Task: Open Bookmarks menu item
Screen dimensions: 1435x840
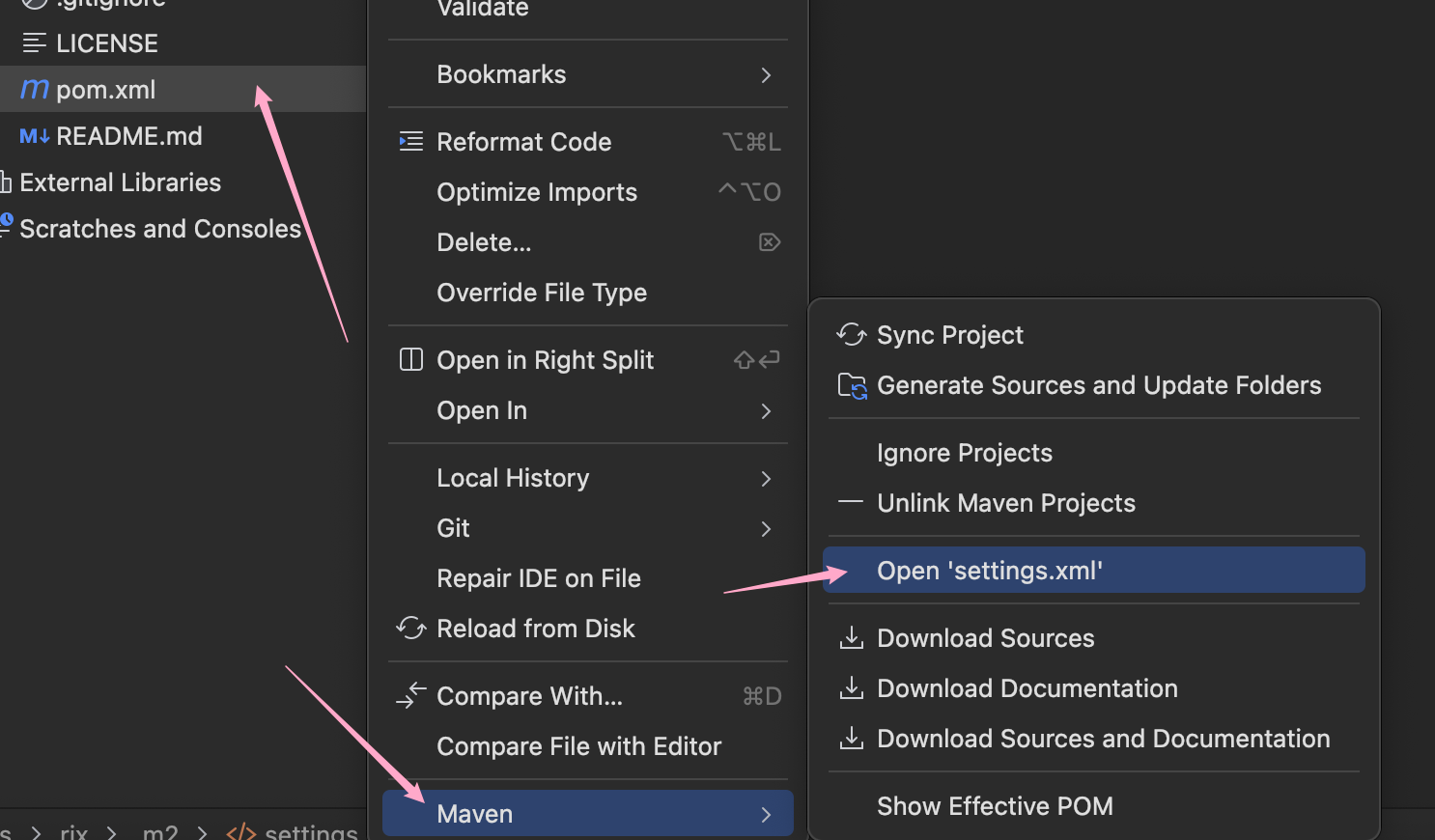Action: click(588, 74)
